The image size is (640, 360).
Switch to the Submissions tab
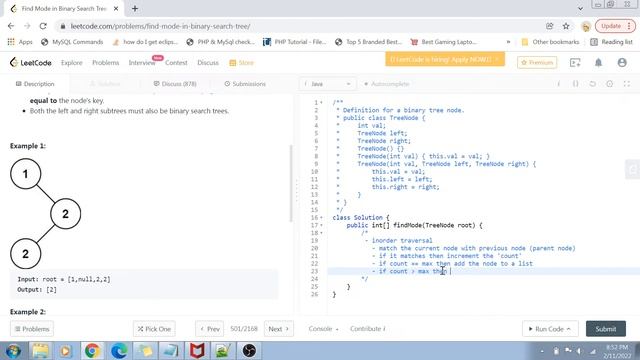pos(245,84)
